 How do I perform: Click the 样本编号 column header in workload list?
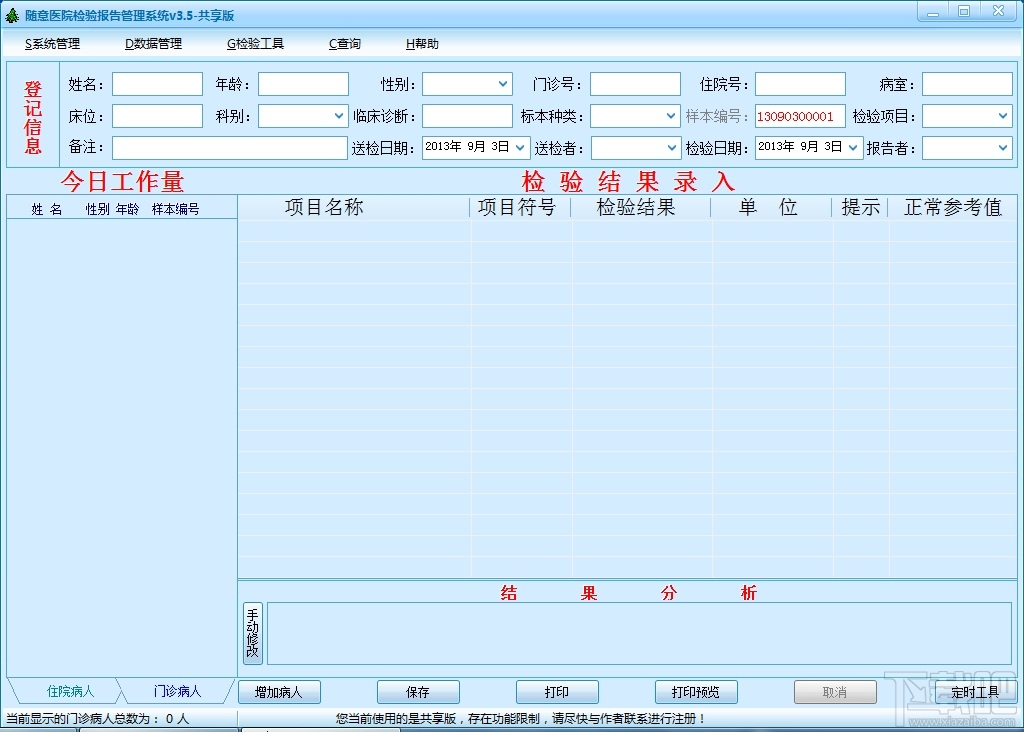point(176,209)
